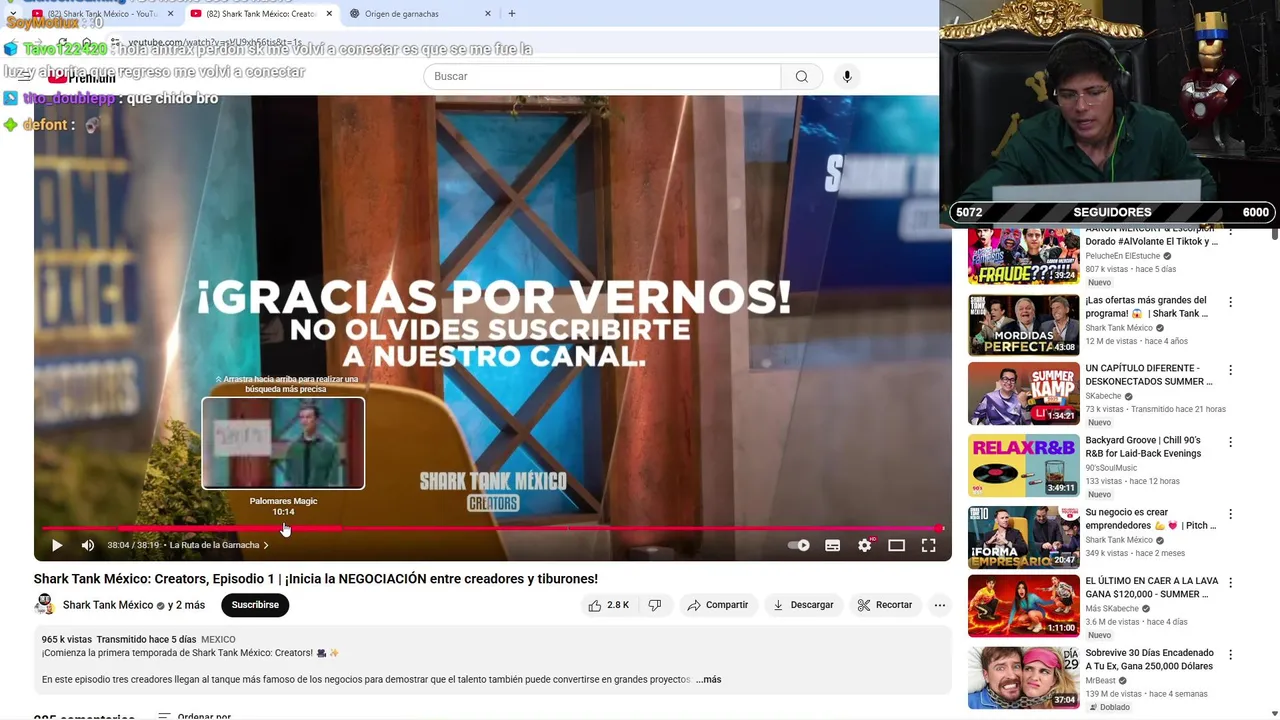Open options menu for 'EL ÚLTIMO EN CAER' video
This screenshot has width=1280, height=720.
1230,582
